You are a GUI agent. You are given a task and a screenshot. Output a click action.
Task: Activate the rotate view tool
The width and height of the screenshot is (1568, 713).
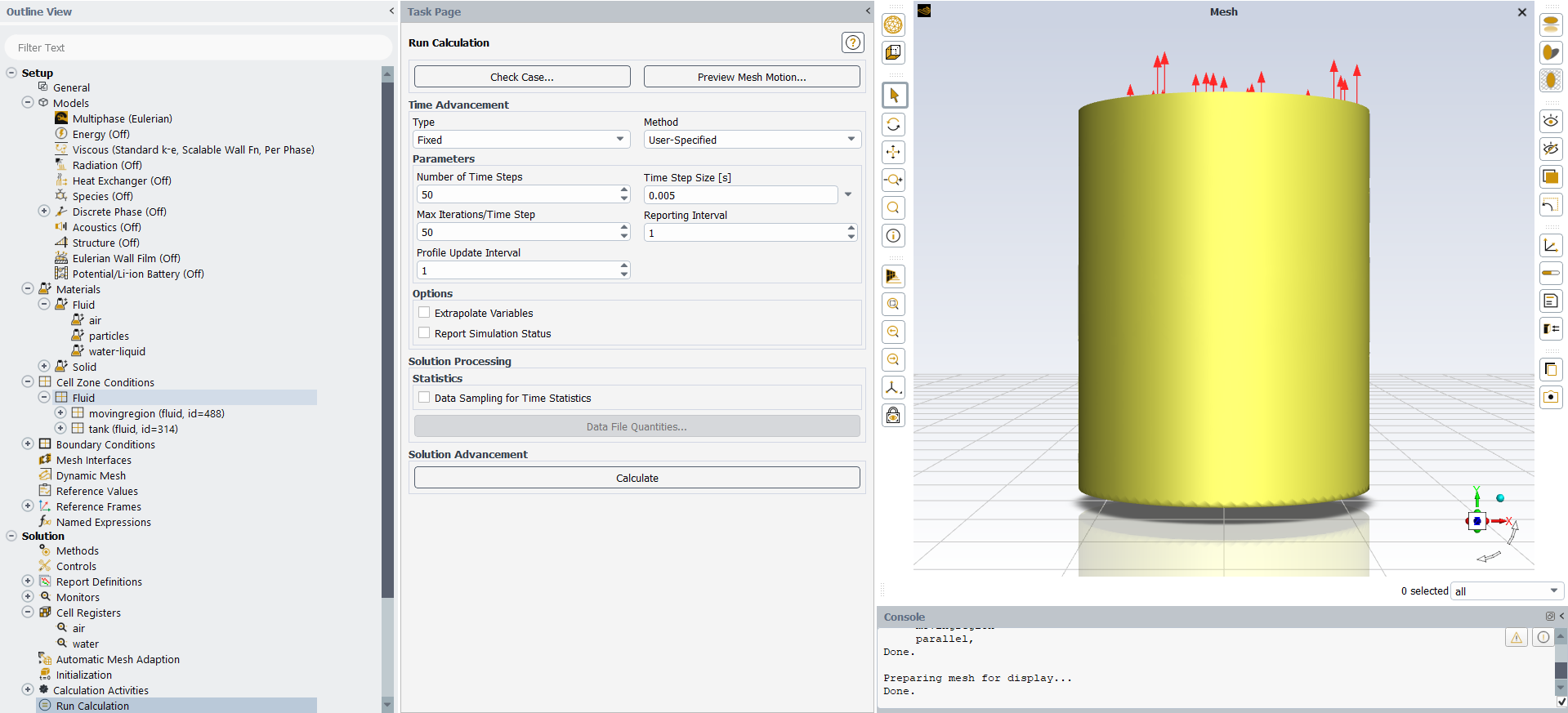pyautogui.click(x=894, y=124)
